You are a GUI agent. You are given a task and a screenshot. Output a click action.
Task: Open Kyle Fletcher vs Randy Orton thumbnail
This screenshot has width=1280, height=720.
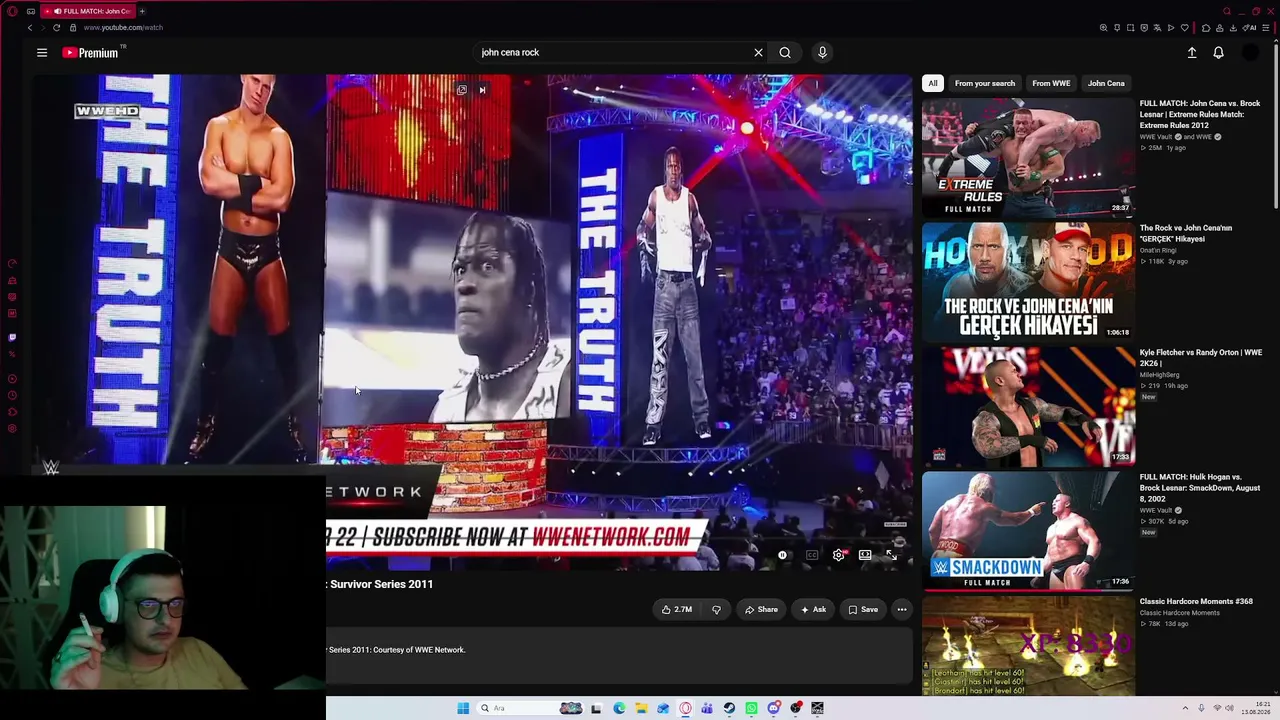tap(1028, 406)
